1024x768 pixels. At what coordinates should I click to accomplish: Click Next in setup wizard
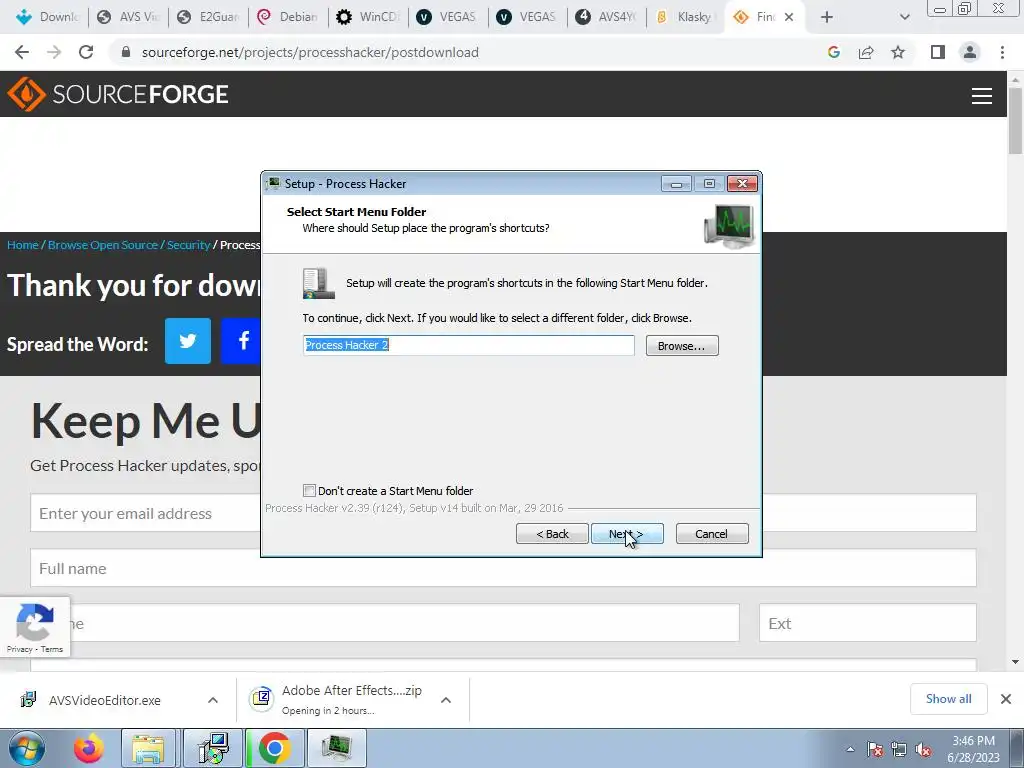627,534
